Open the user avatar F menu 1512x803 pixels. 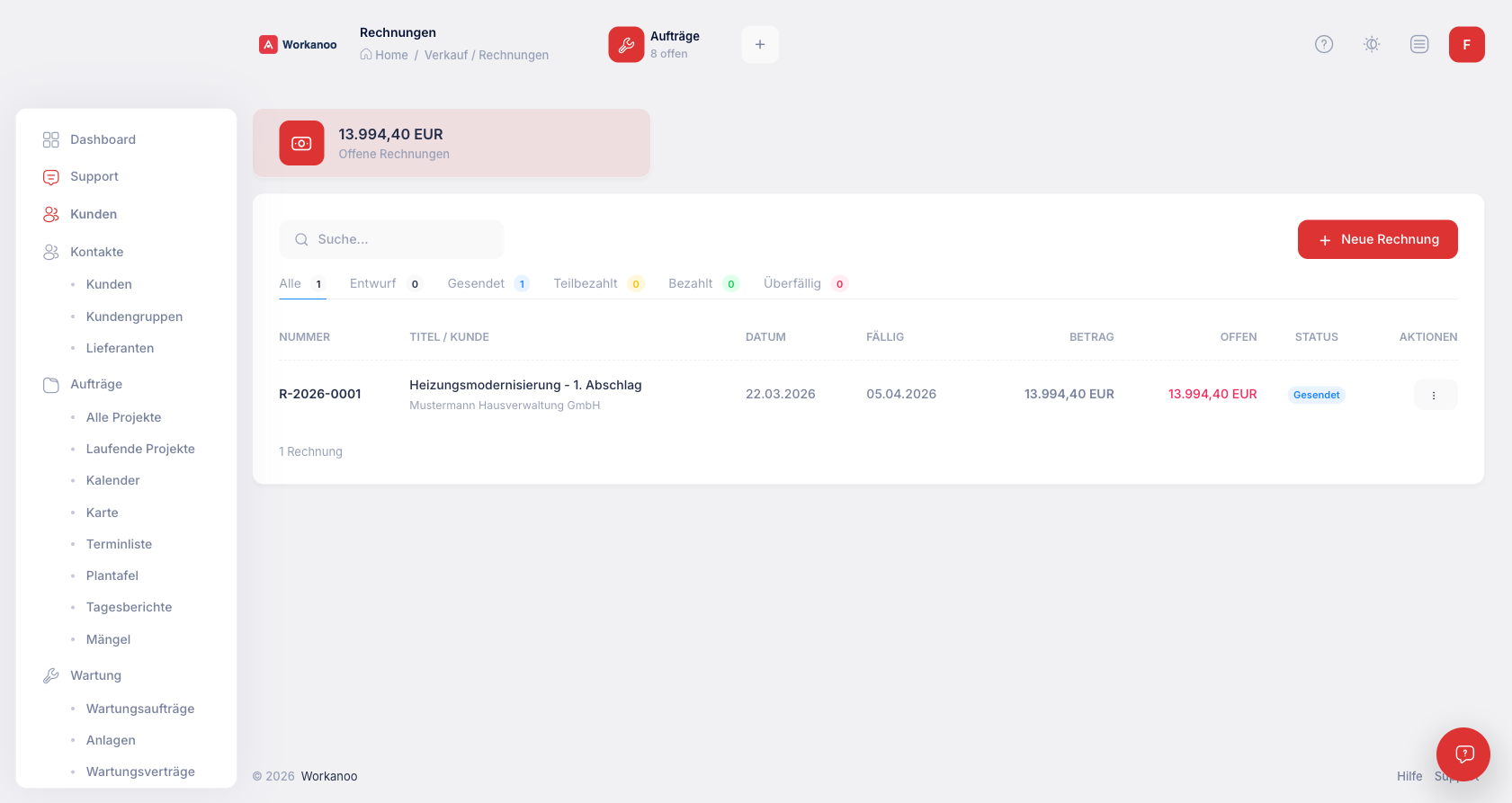pos(1467,44)
